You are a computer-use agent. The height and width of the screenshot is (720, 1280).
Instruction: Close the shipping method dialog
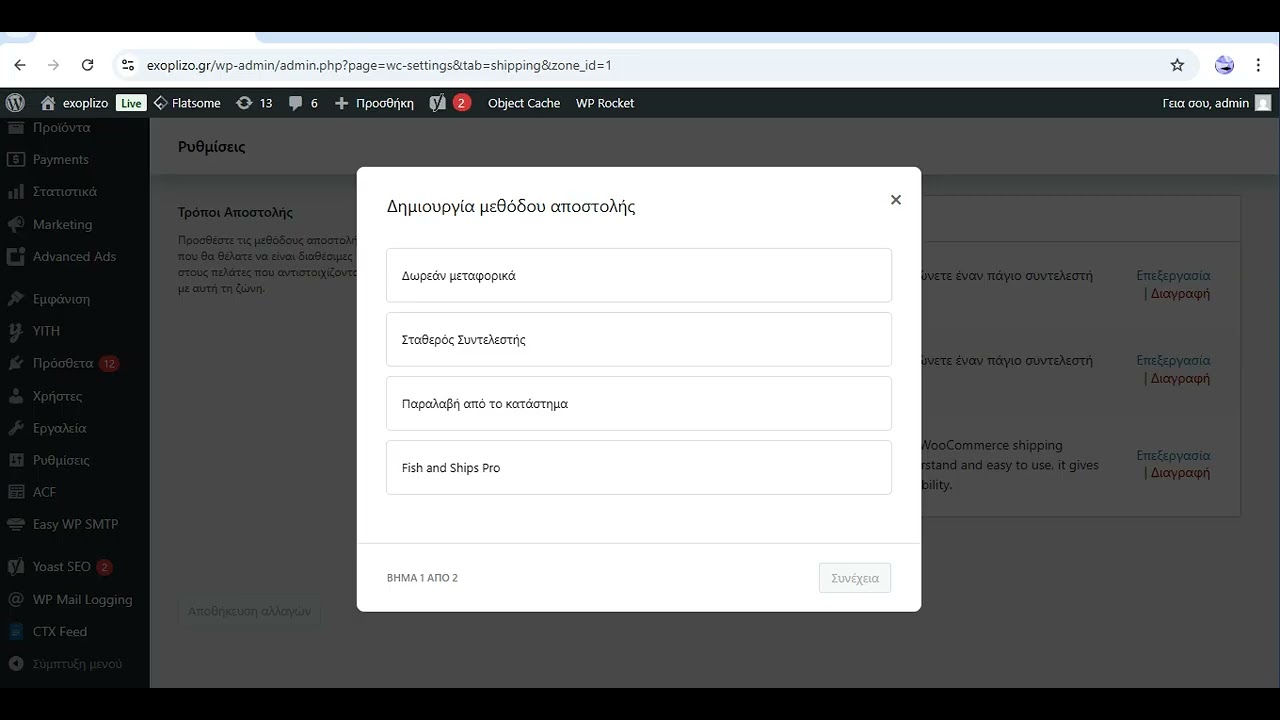(896, 200)
